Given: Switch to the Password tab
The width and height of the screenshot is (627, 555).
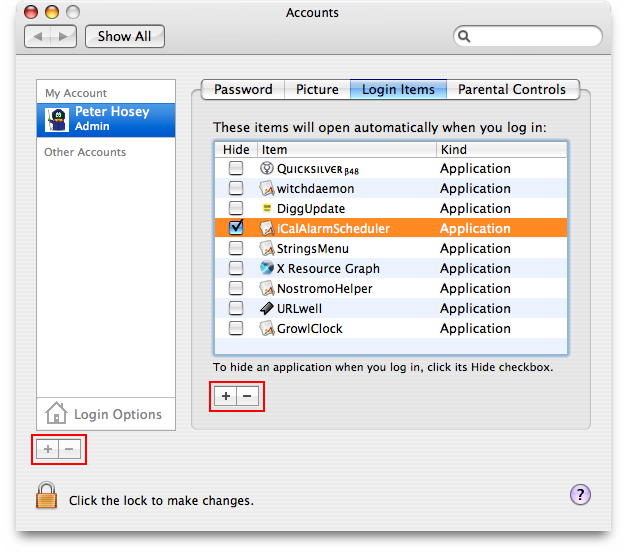Looking at the screenshot, I should click(243, 89).
